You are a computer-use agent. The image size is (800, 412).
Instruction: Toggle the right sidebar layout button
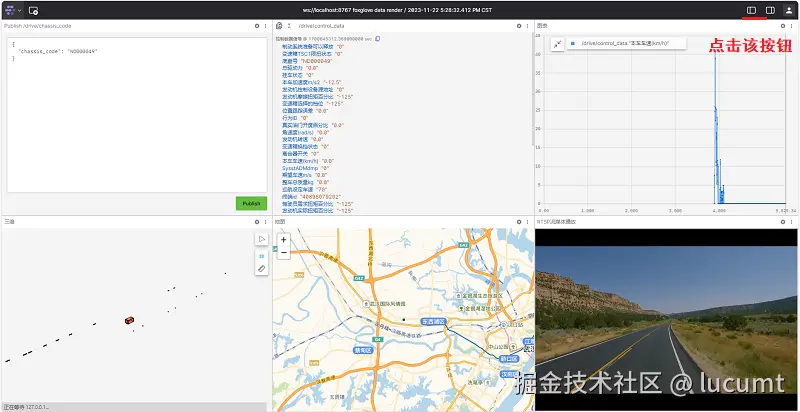pyautogui.click(x=770, y=10)
